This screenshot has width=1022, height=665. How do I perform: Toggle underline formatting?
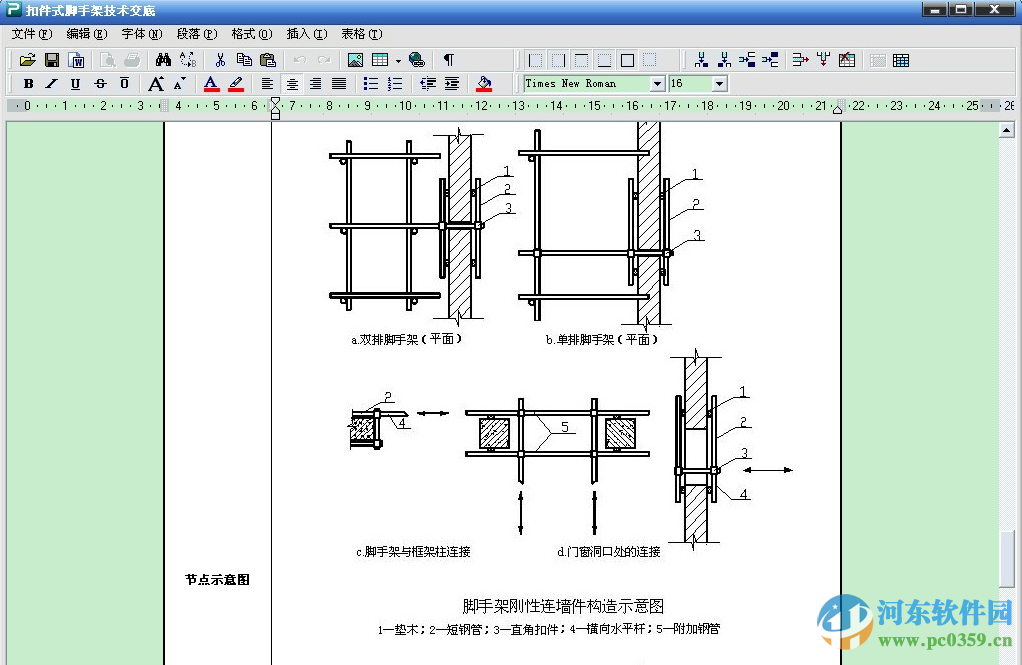coord(76,83)
